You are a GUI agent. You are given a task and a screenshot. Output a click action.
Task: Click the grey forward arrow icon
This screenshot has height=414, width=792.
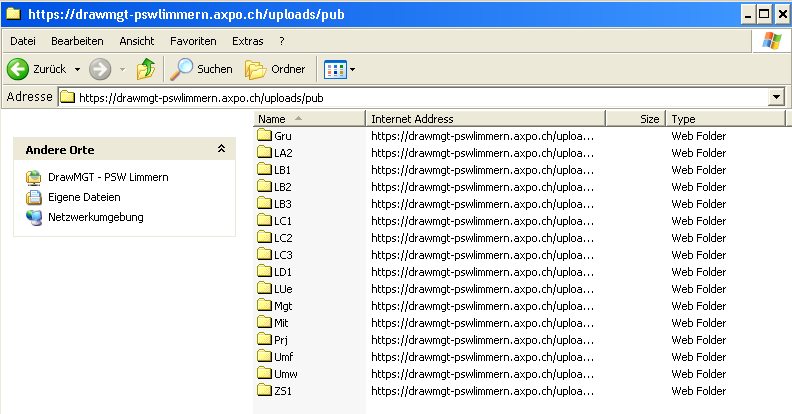pyautogui.click(x=100, y=69)
